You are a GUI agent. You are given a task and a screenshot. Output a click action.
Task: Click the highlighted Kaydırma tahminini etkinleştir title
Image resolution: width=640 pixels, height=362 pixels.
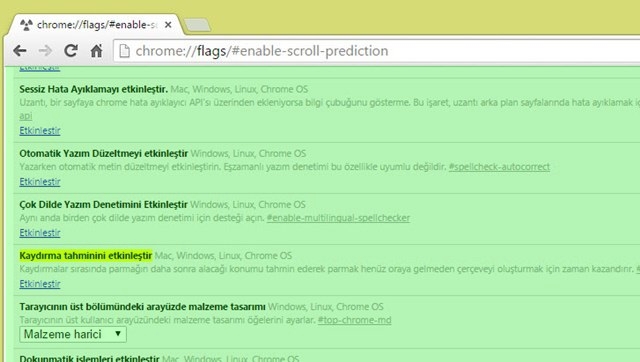click(86, 255)
